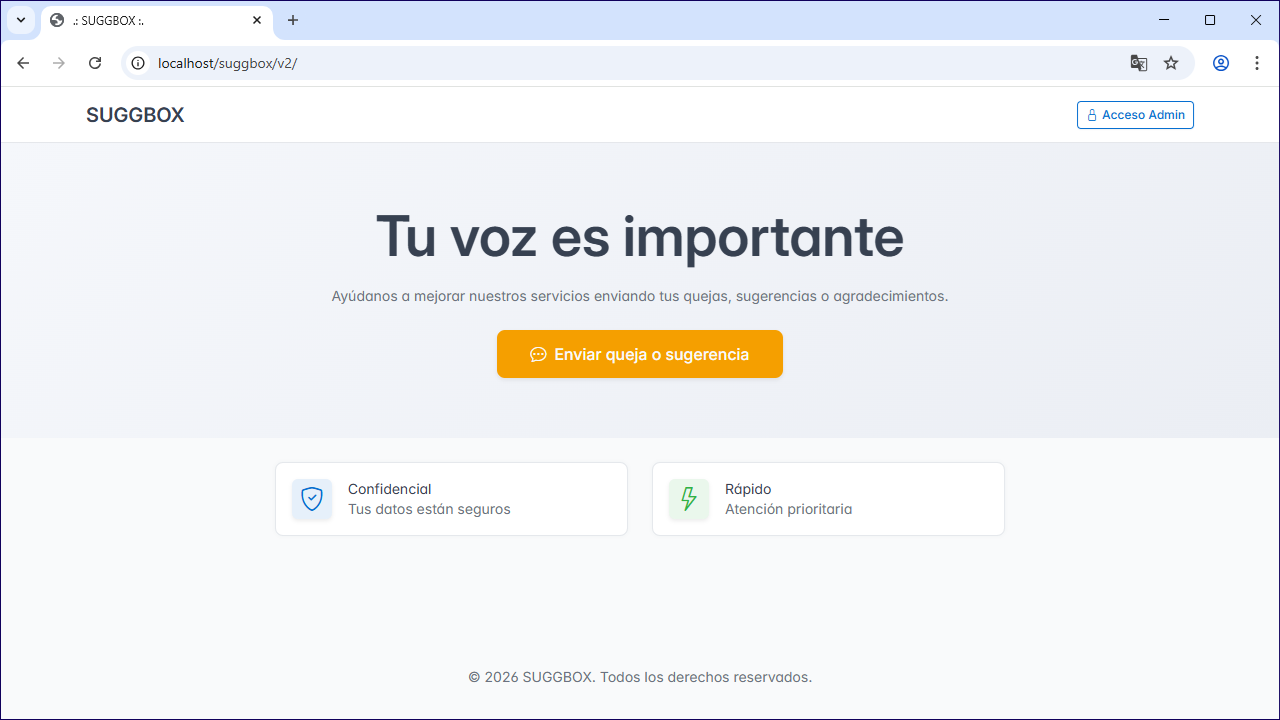The width and height of the screenshot is (1280, 720).
Task: Click the lightning bolt icon on Rápido card
Action: point(689,499)
